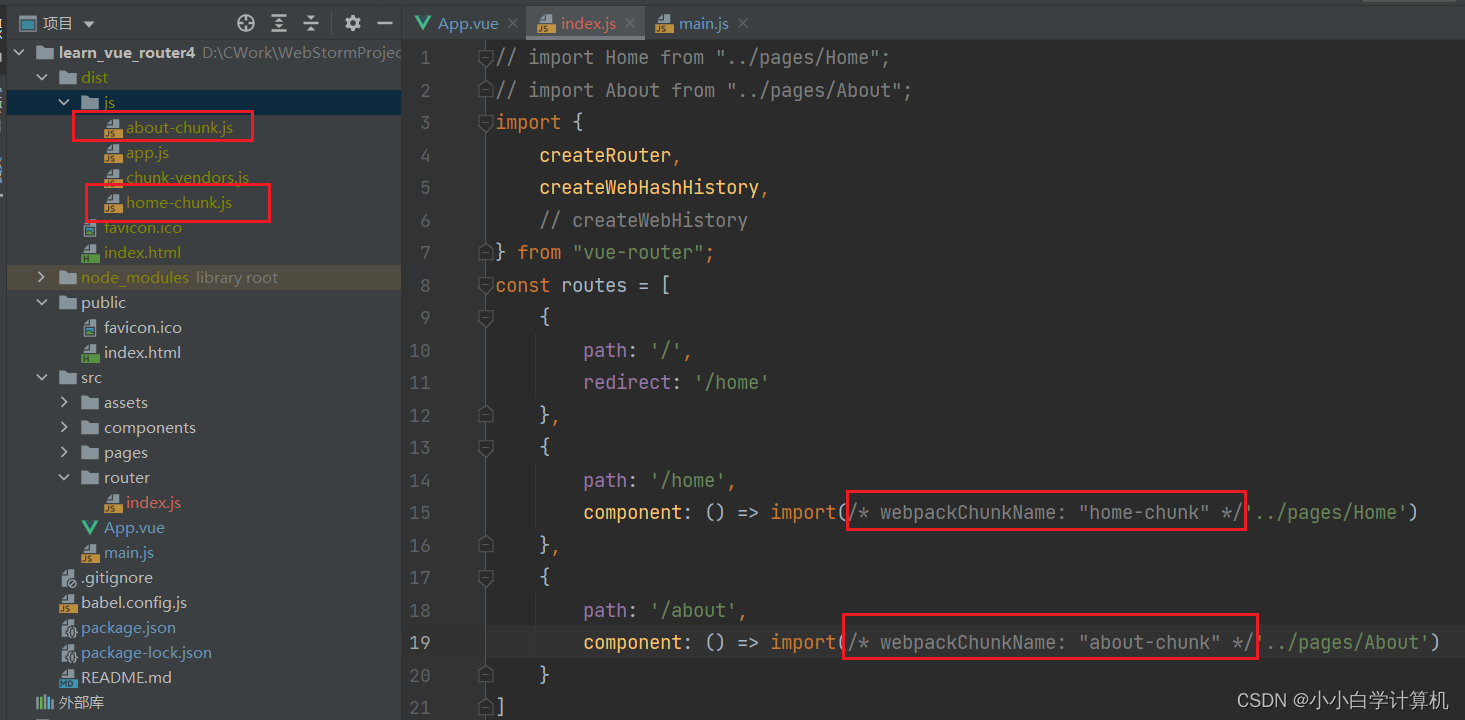Expand the components folder

[x=64, y=427]
